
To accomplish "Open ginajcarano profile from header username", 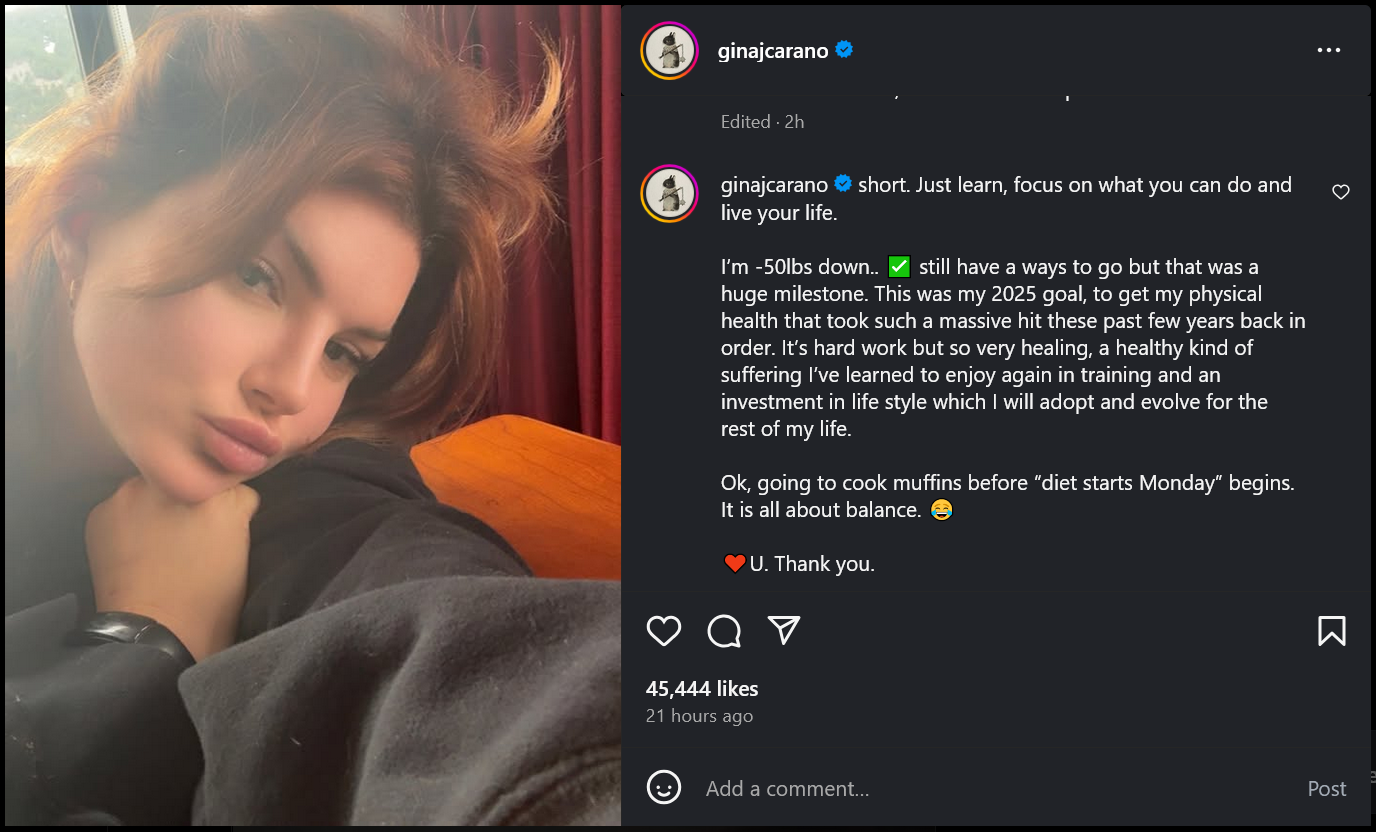I will point(773,51).
